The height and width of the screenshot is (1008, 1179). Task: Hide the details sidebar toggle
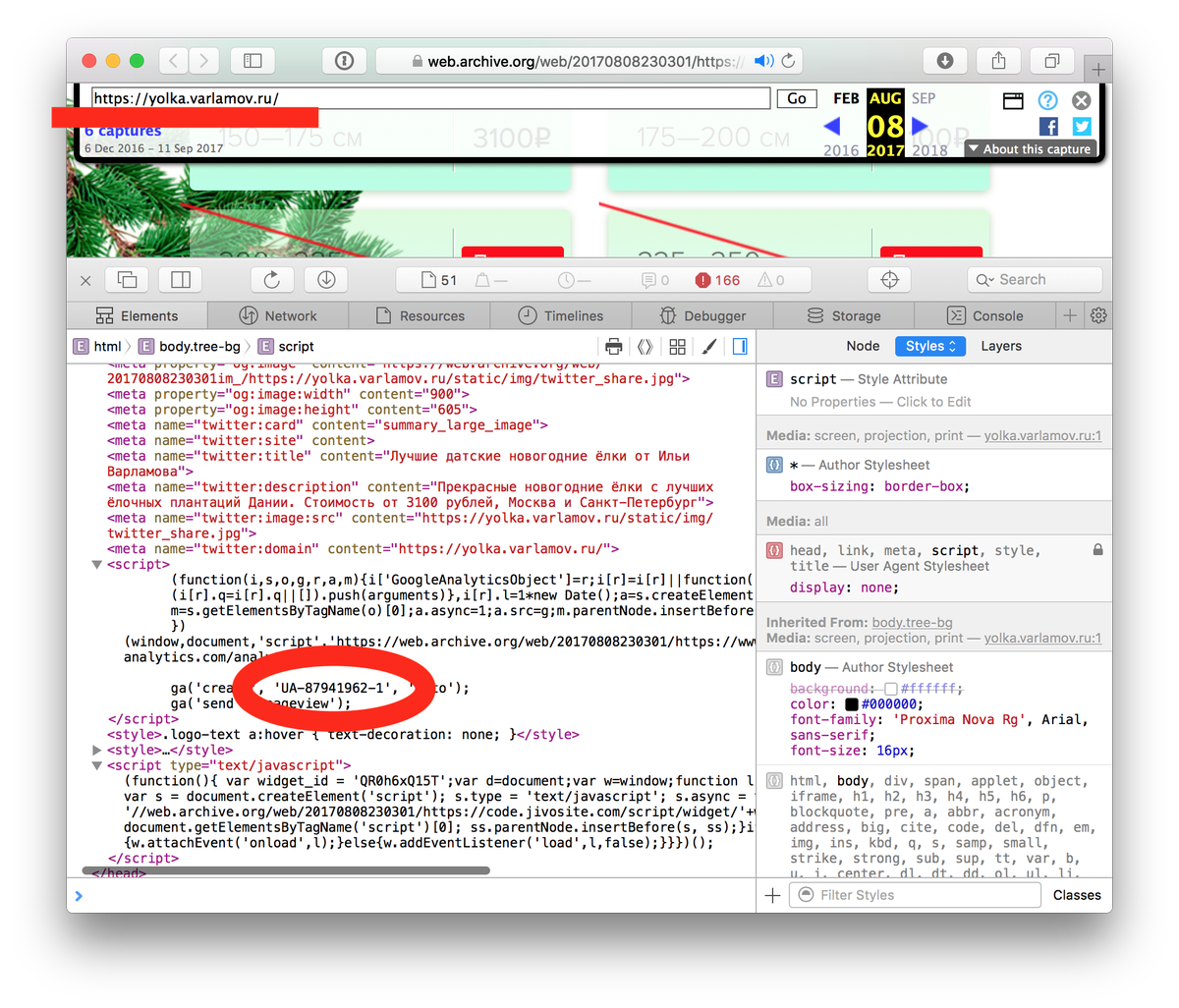coord(740,346)
